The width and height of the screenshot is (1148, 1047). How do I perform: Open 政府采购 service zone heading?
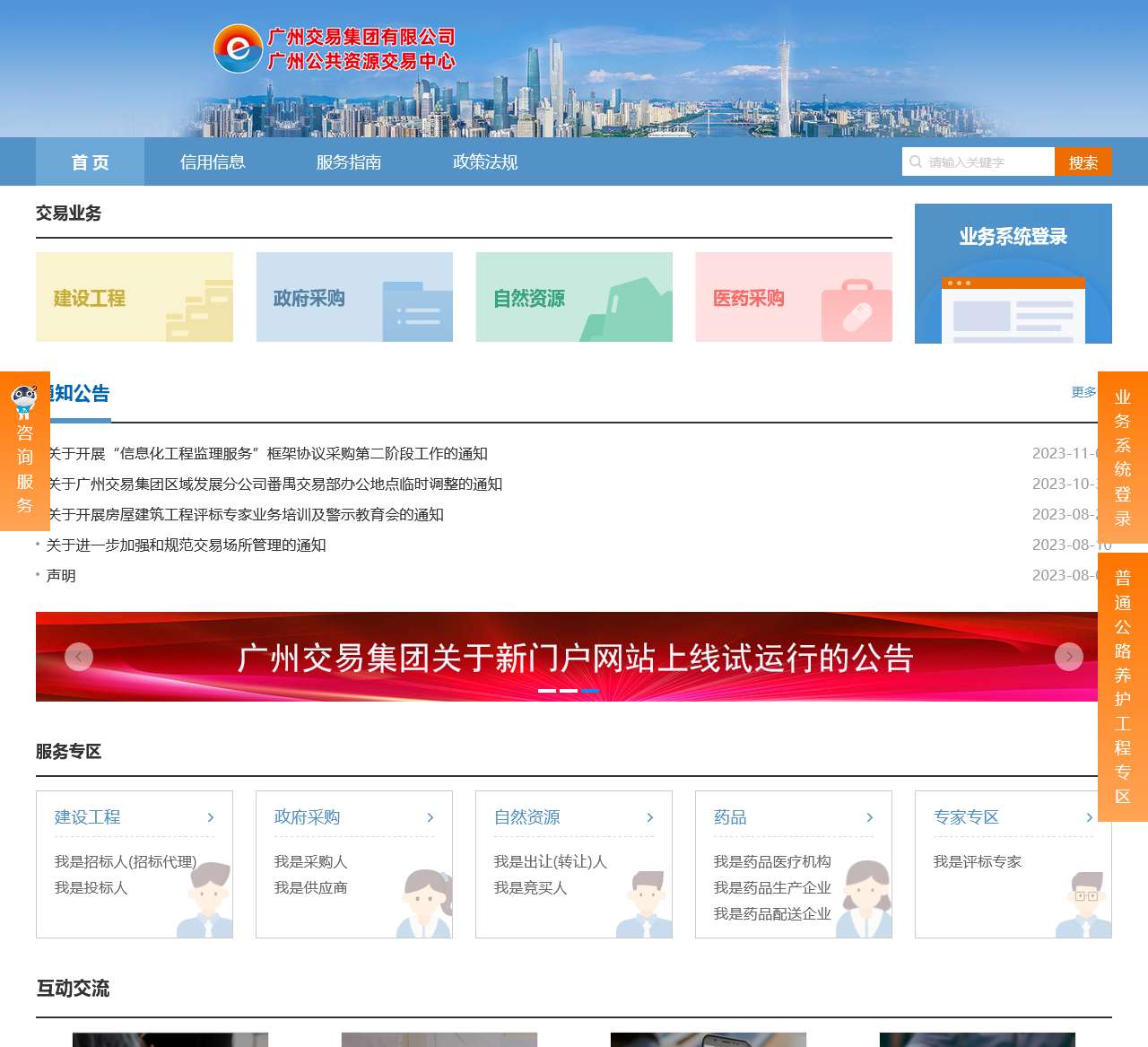pyautogui.click(x=308, y=817)
